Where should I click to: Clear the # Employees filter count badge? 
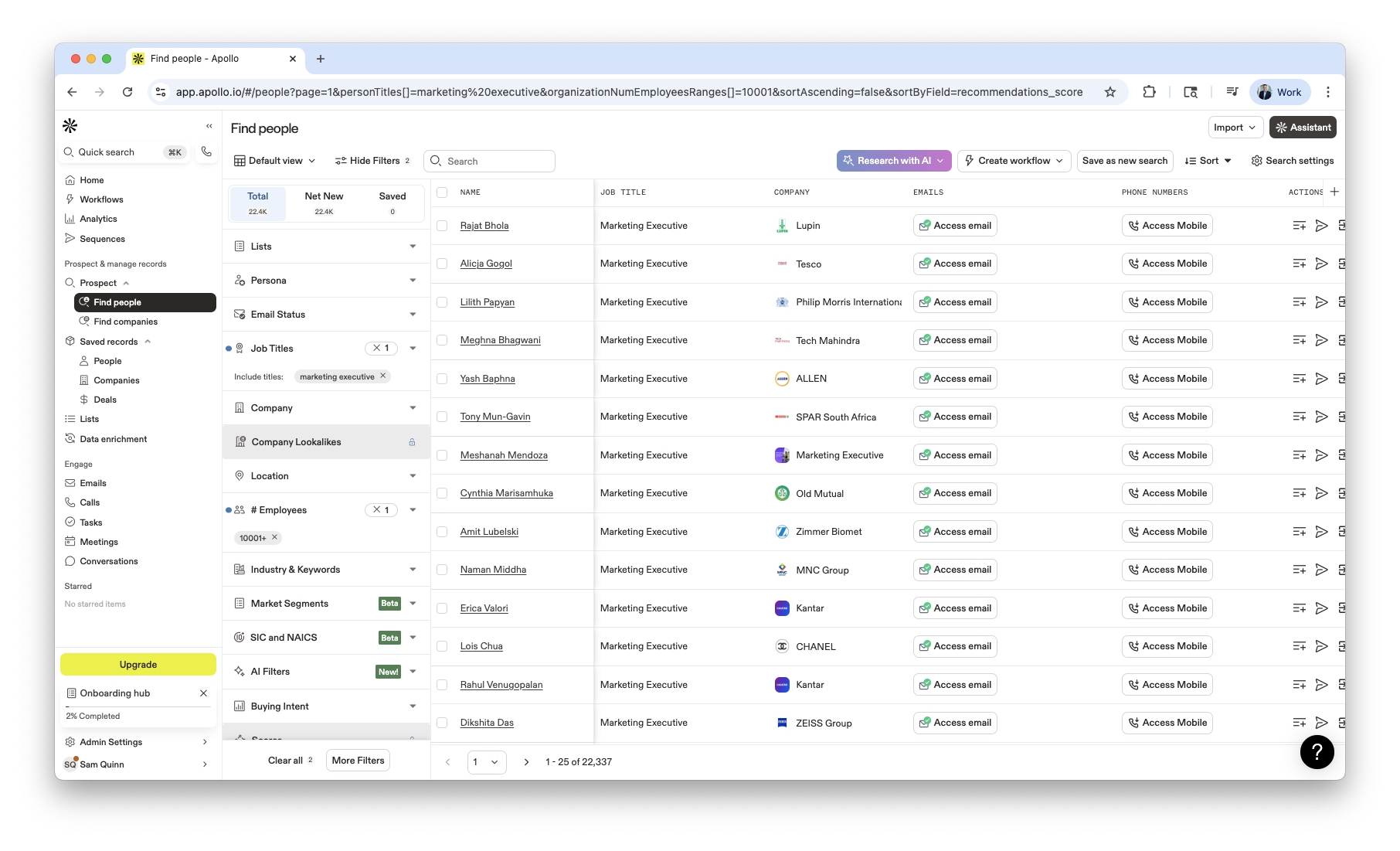click(381, 510)
